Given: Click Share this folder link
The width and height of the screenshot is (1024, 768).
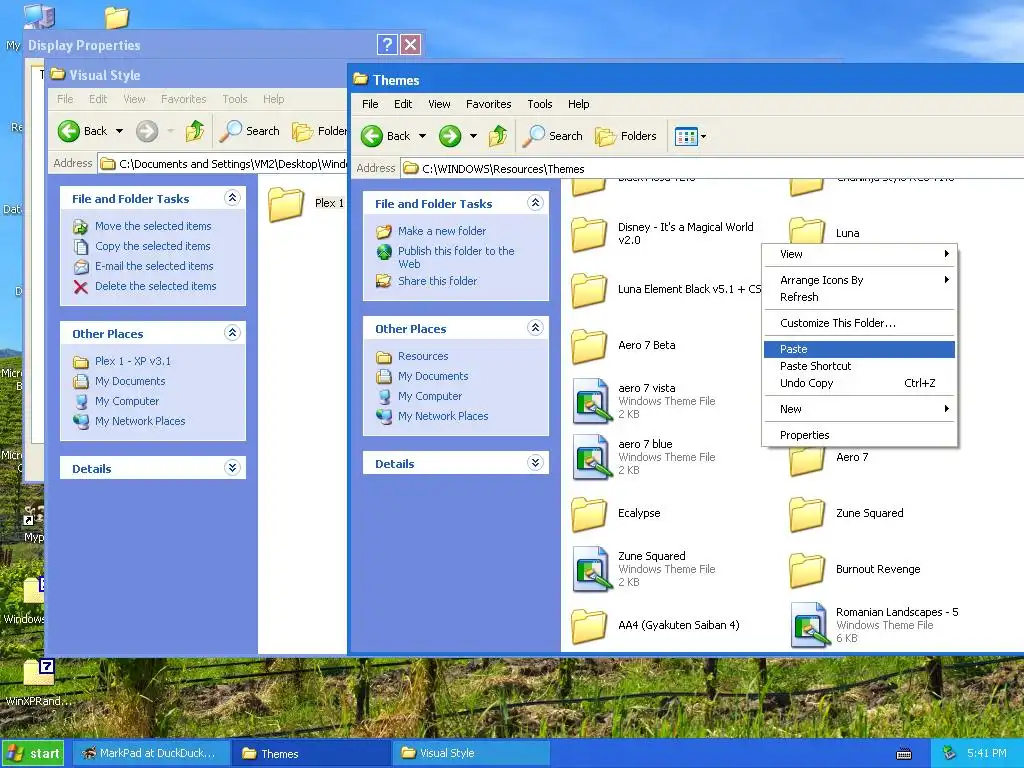Looking at the screenshot, I should coord(438,281).
